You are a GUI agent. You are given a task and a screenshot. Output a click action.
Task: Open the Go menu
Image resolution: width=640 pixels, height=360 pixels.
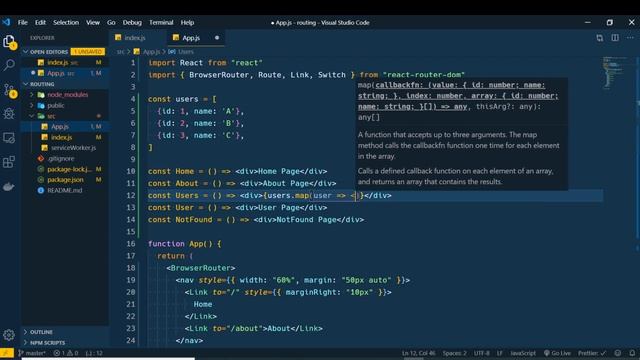pyautogui.click(x=111, y=22)
